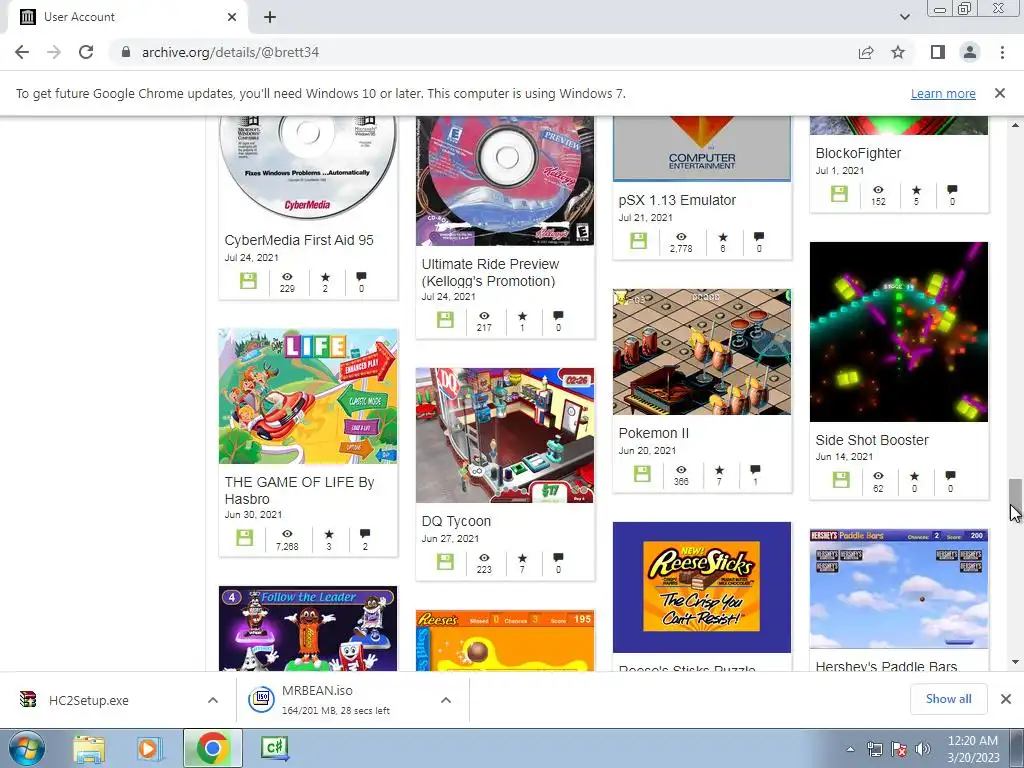Click Ultimate Ride Preview CD thumbnail

pyautogui.click(x=505, y=180)
